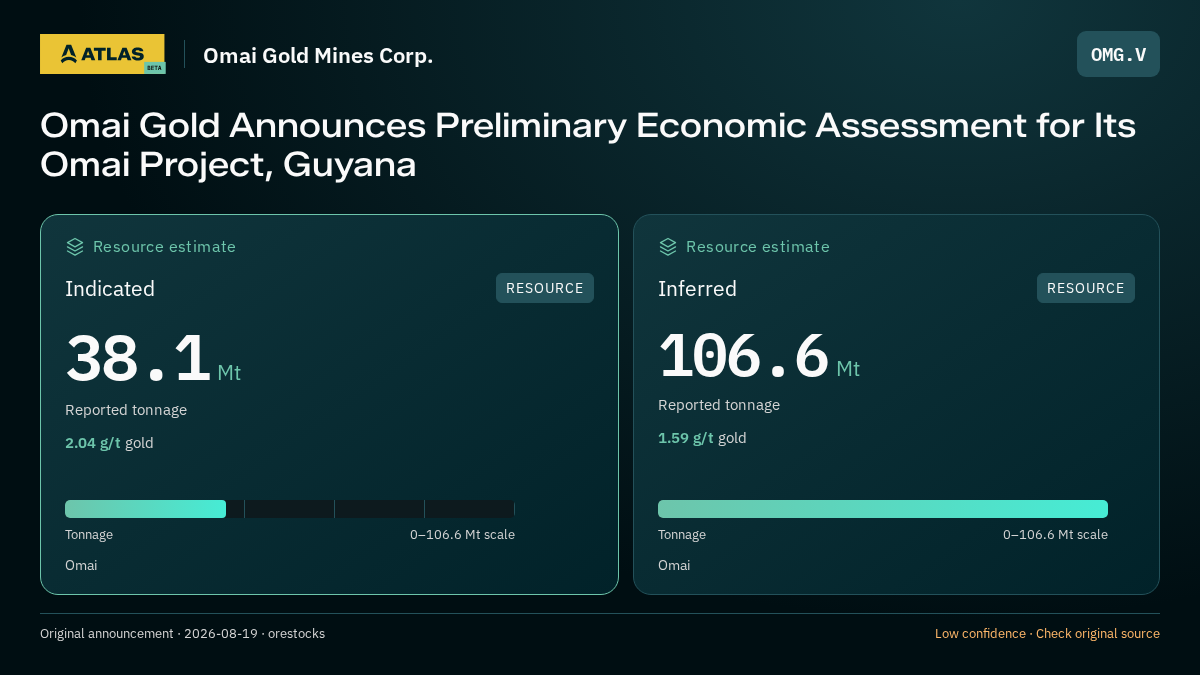Click the 'Tonnage' label on Inferred card
This screenshot has width=1200, height=675.
[x=682, y=535]
